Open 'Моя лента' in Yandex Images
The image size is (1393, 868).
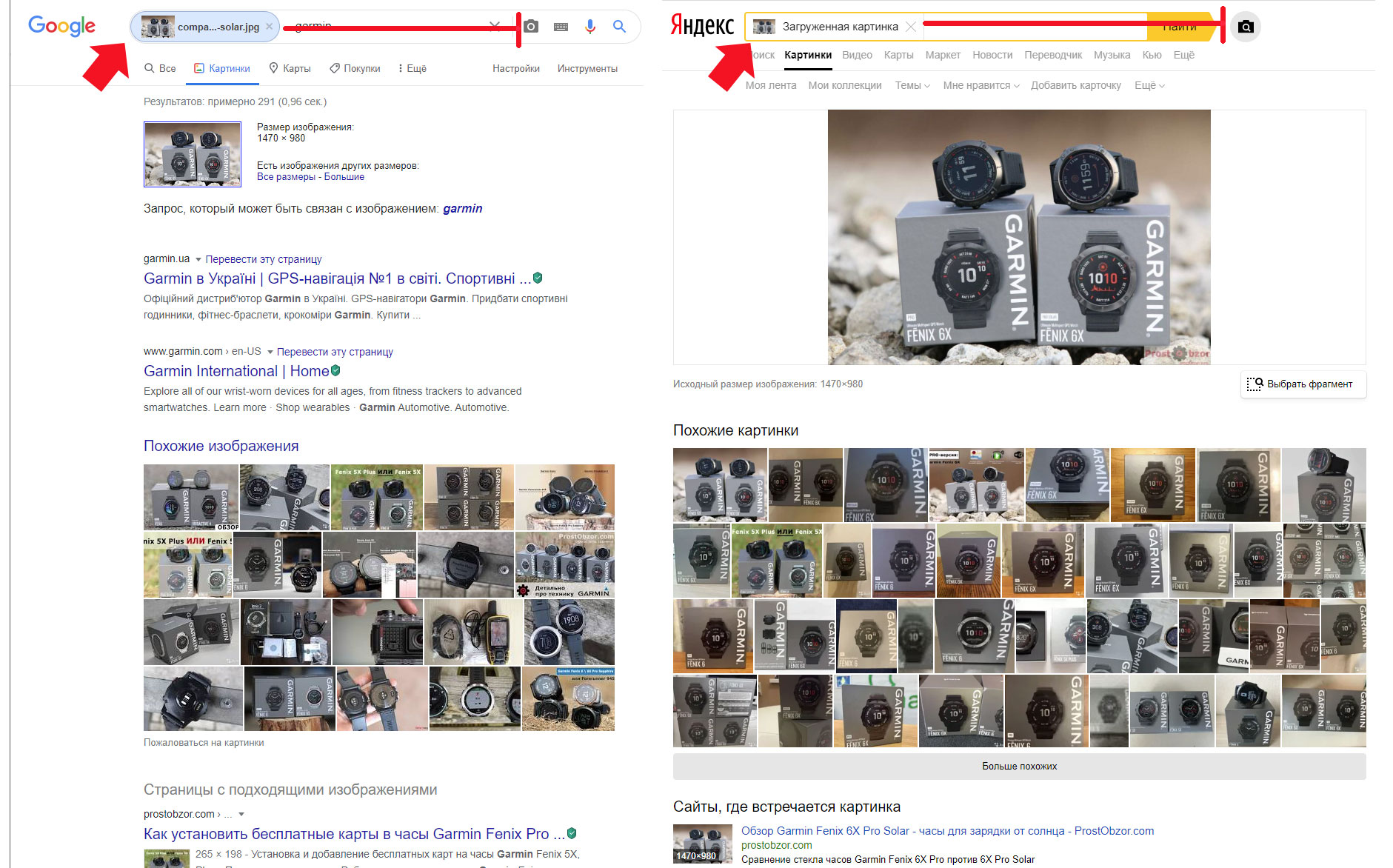click(x=771, y=85)
